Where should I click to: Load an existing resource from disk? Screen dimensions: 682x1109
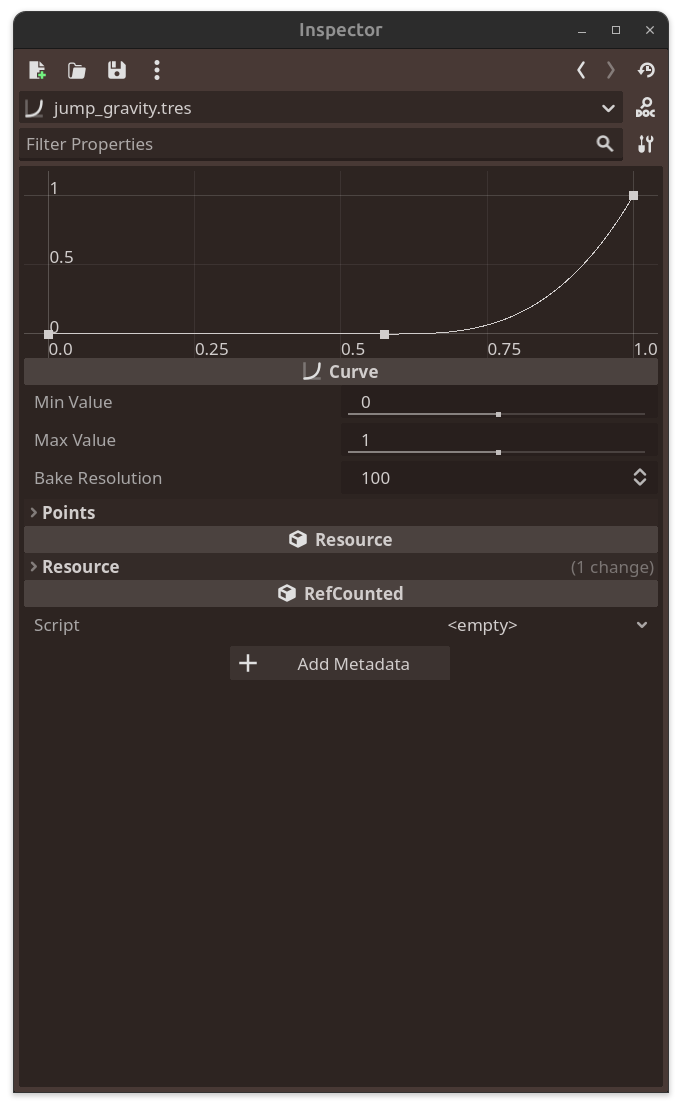76,70
